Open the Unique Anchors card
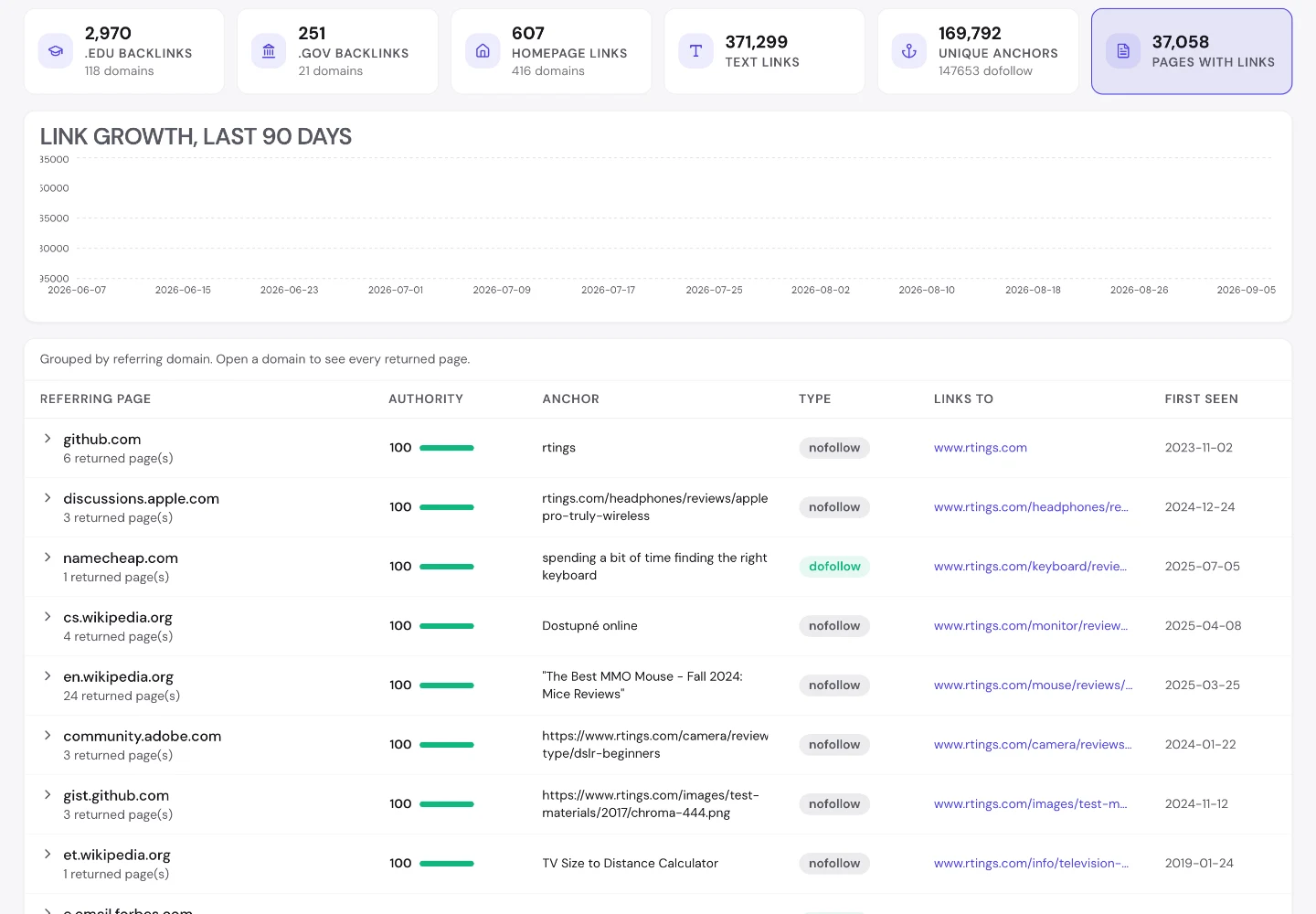The width and height of the screenshot is (1316, 914). [x=978, y=51]
